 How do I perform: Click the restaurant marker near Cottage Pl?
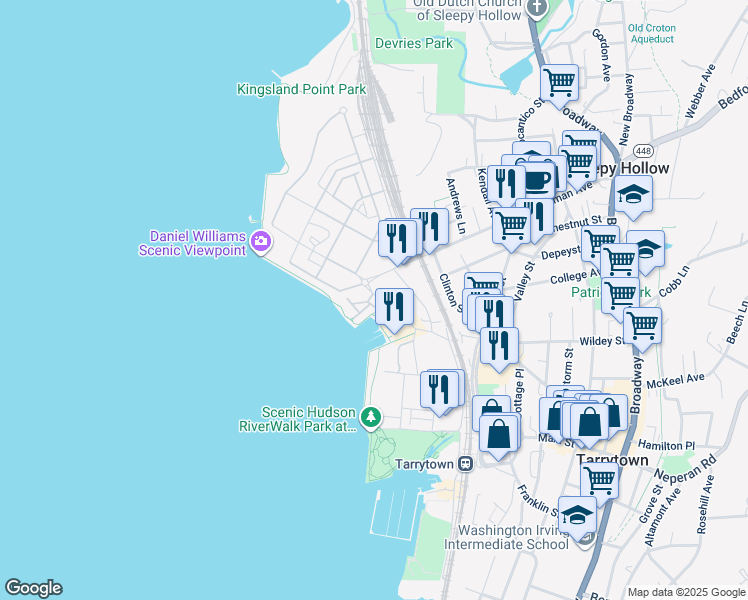tap(498, 345)
